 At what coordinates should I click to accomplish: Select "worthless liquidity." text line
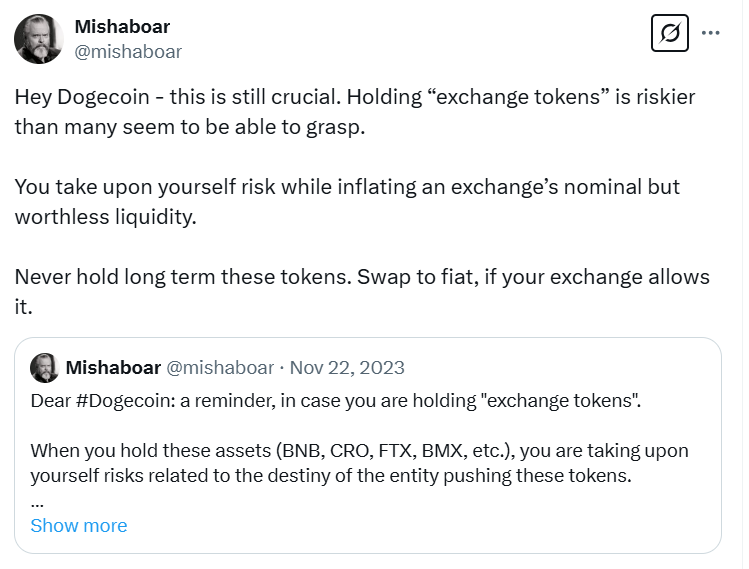coord(106,217)
